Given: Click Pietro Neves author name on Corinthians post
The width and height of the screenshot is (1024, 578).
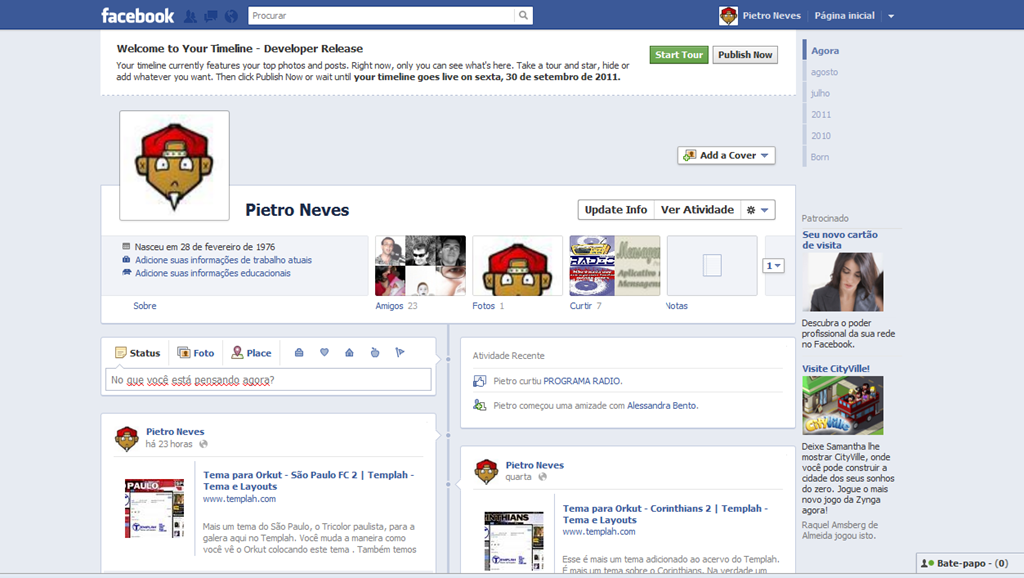Looking at the screenshot, I should (534, 465).
